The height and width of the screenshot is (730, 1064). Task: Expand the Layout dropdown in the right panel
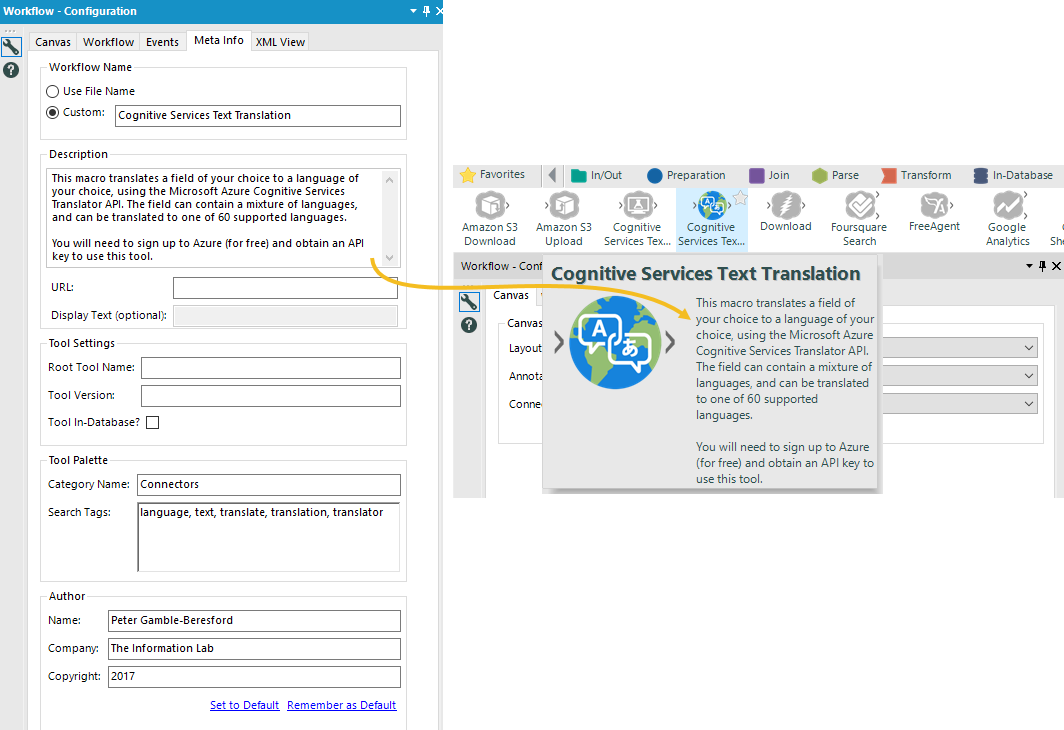click(1029, 348)
